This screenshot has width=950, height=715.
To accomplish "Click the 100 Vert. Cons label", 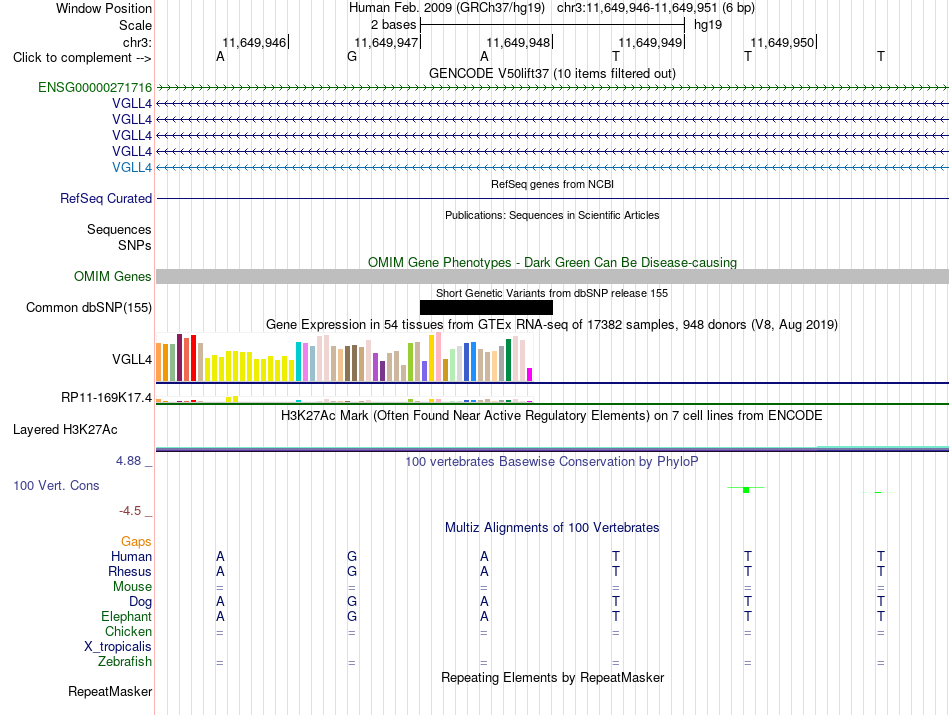I will 56,485.
